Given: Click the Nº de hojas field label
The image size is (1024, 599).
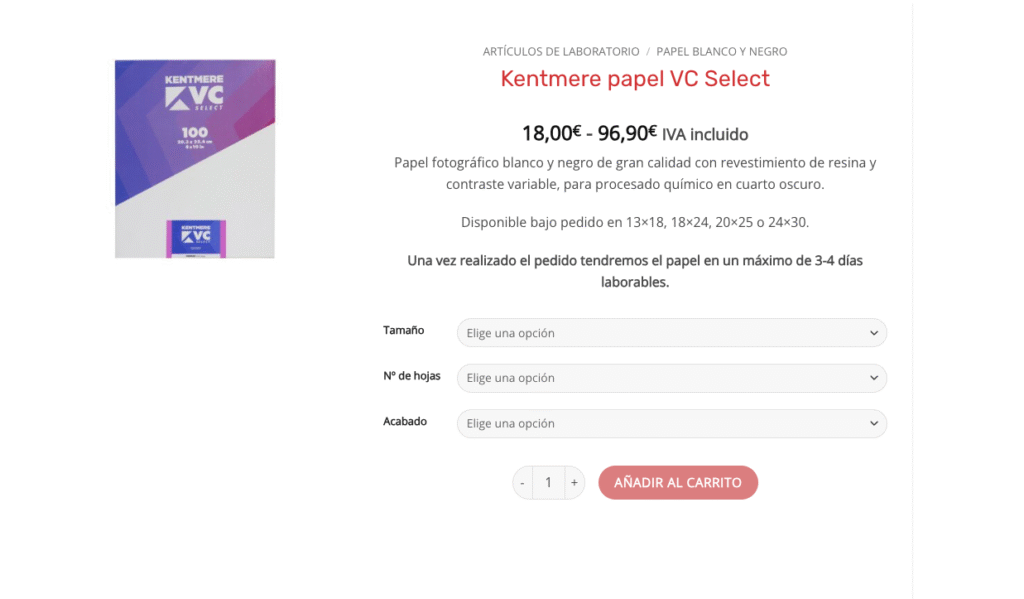Looking at the screenshot, I should [412, 376].
